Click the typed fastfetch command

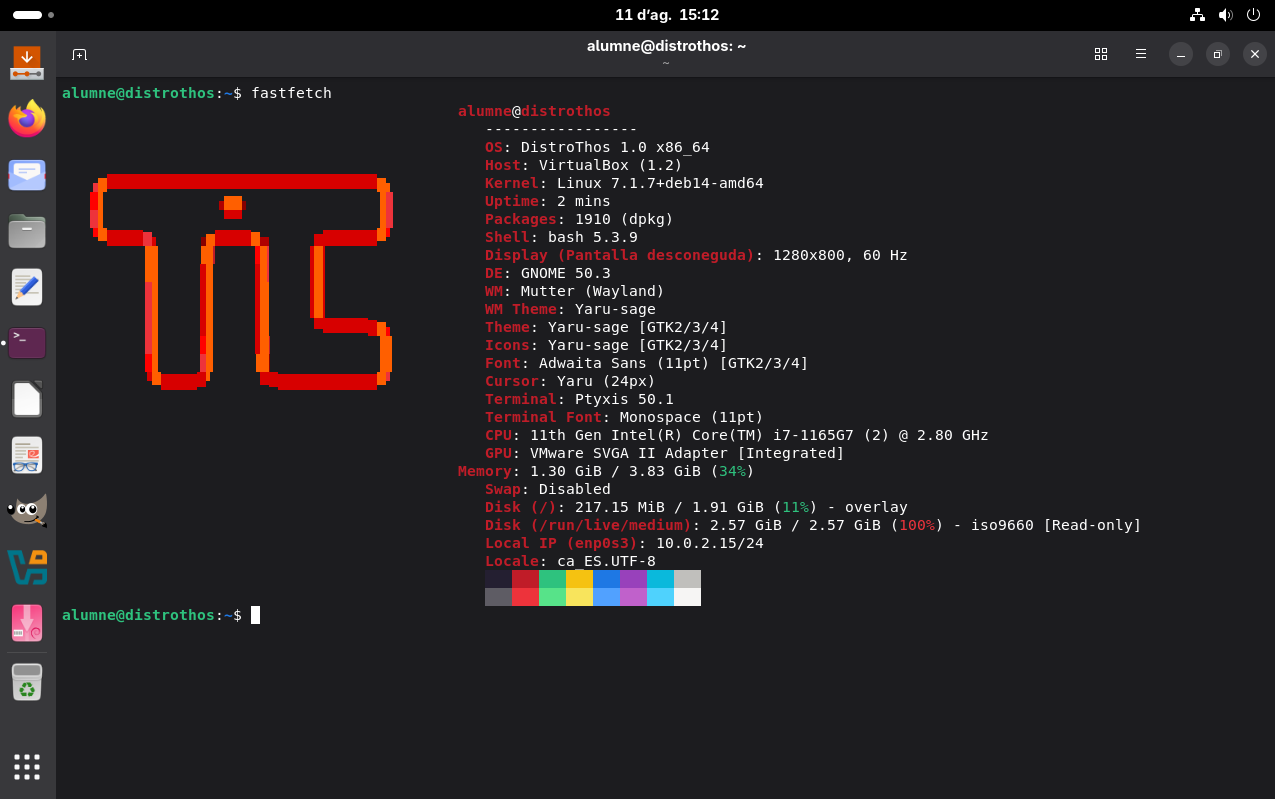point(291,93)
